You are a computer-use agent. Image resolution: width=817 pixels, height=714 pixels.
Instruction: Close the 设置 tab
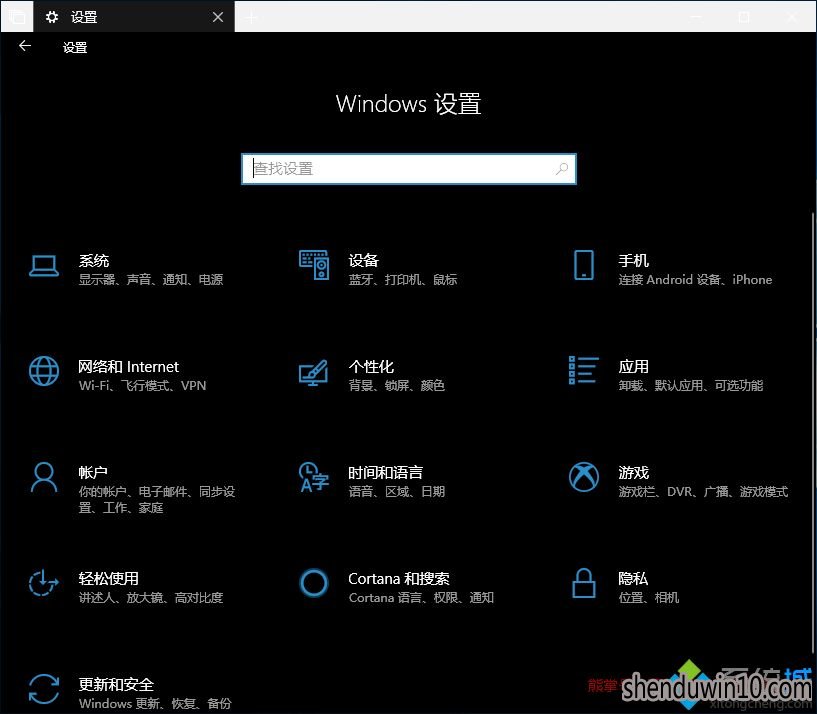pos(218,17)
